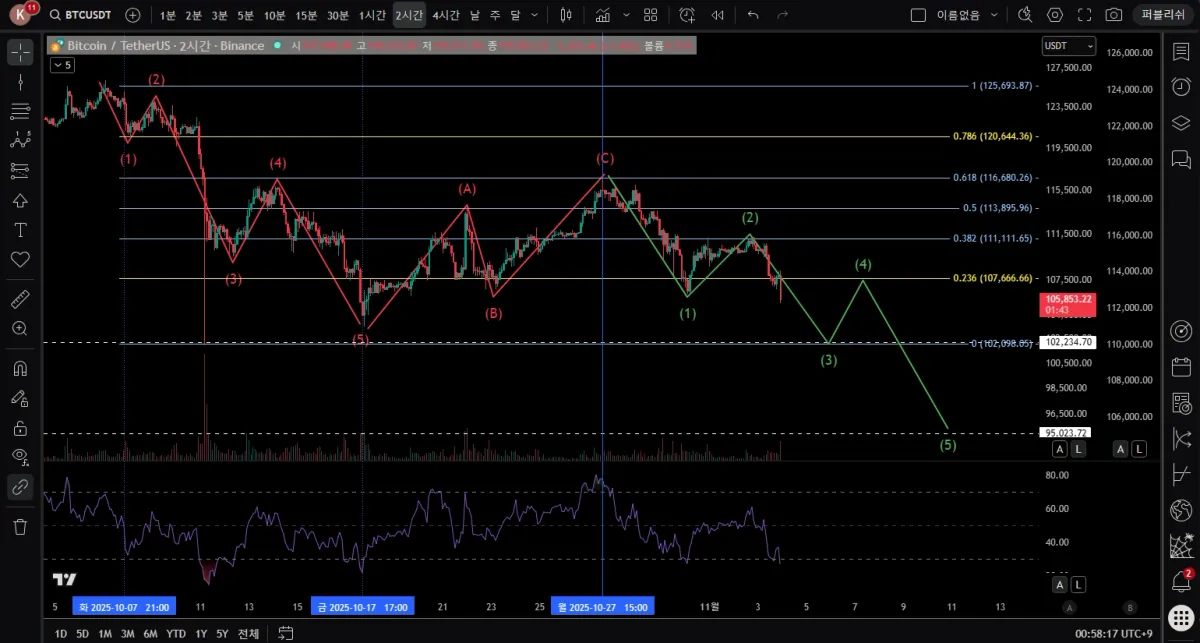The height and width of the screenshot is (643, 1200).
Task: Select the crosshair cursor tool
Action: (x=20, y=53)
